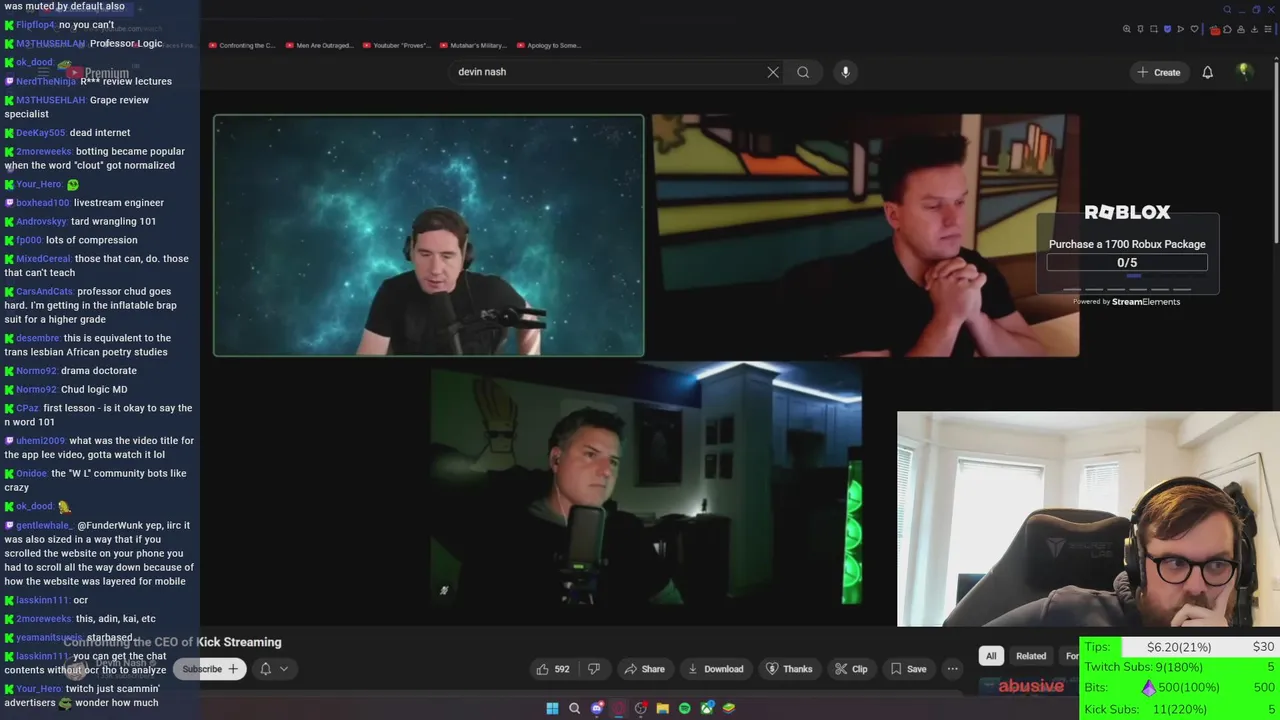1280x720 pixels.
Task: Click the browser pin icon
Action: (x=1140, y=29)
